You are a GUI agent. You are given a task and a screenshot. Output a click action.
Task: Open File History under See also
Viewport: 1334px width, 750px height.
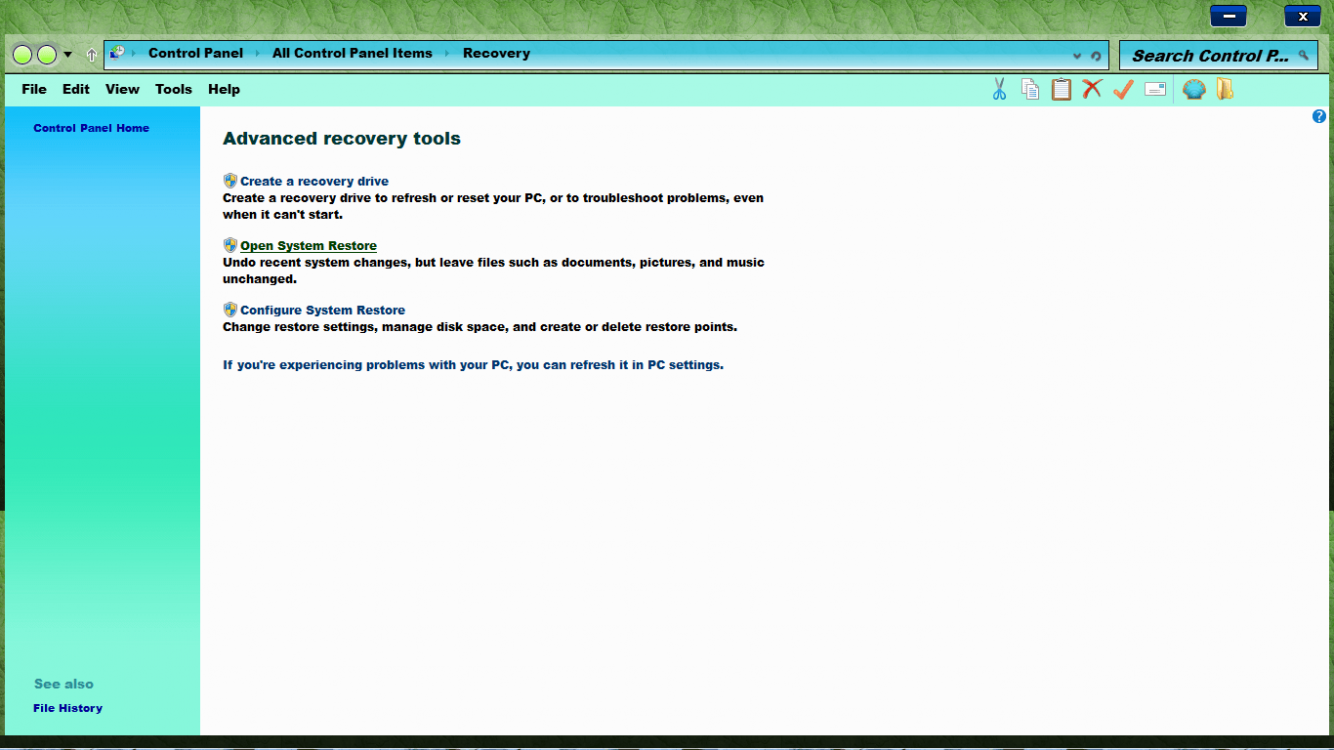(68, 708)
